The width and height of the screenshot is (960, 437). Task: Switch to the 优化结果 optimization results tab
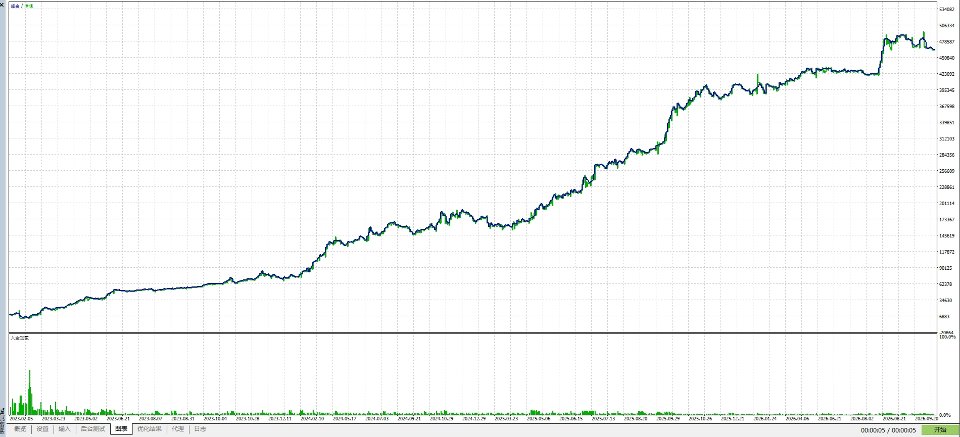[149, 429]
